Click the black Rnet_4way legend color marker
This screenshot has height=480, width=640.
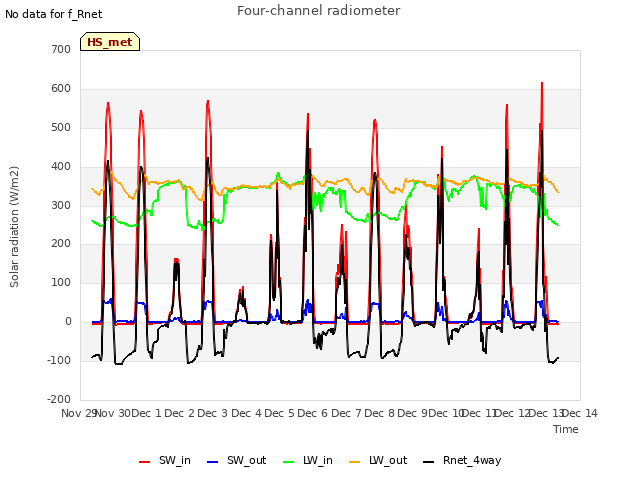pos(429,462)
